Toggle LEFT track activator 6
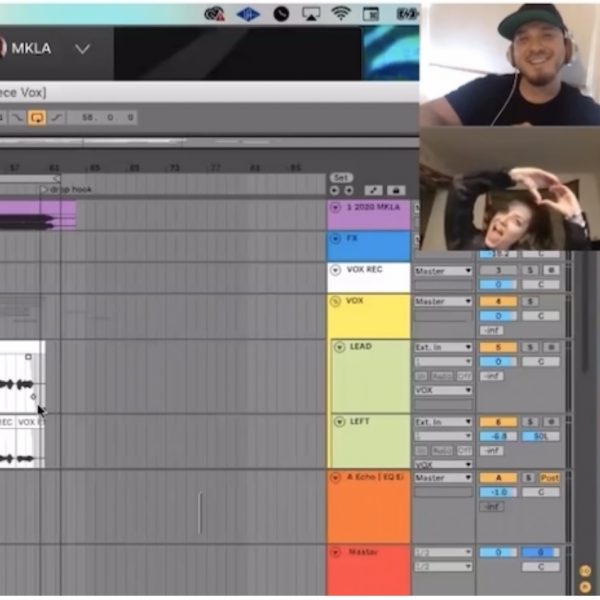 498,422
